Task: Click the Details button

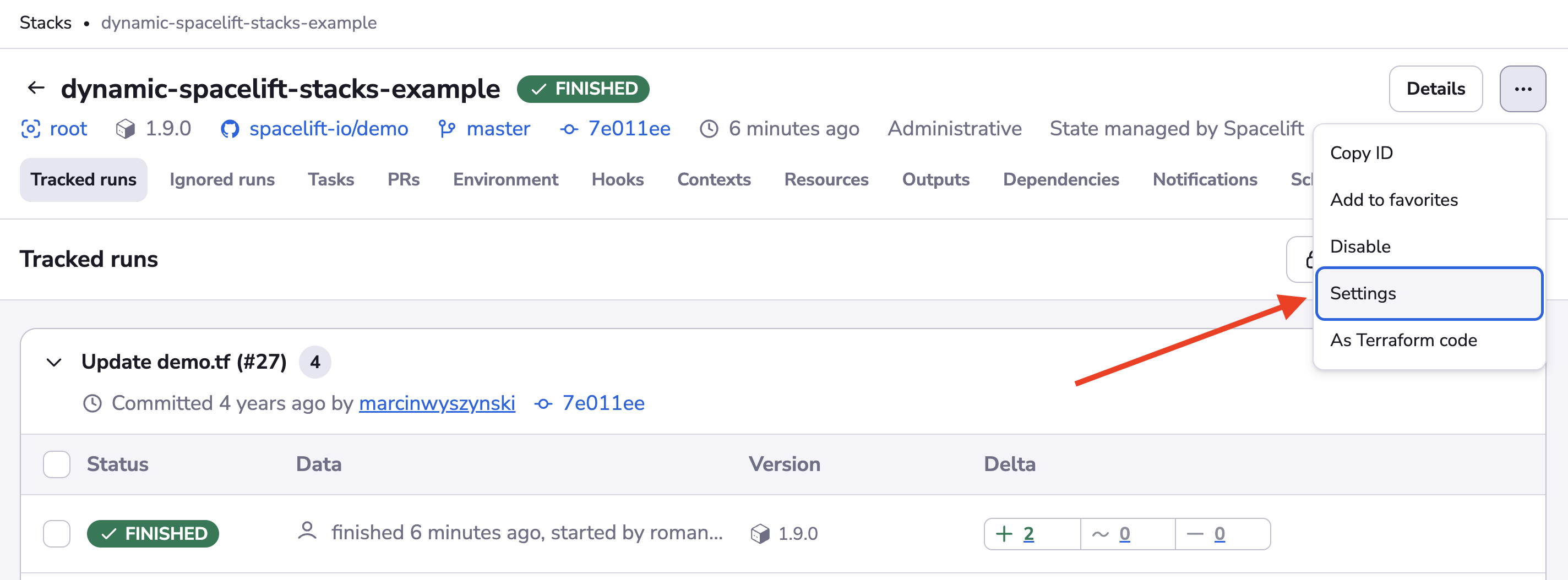Action: (x=1435, y=89)
